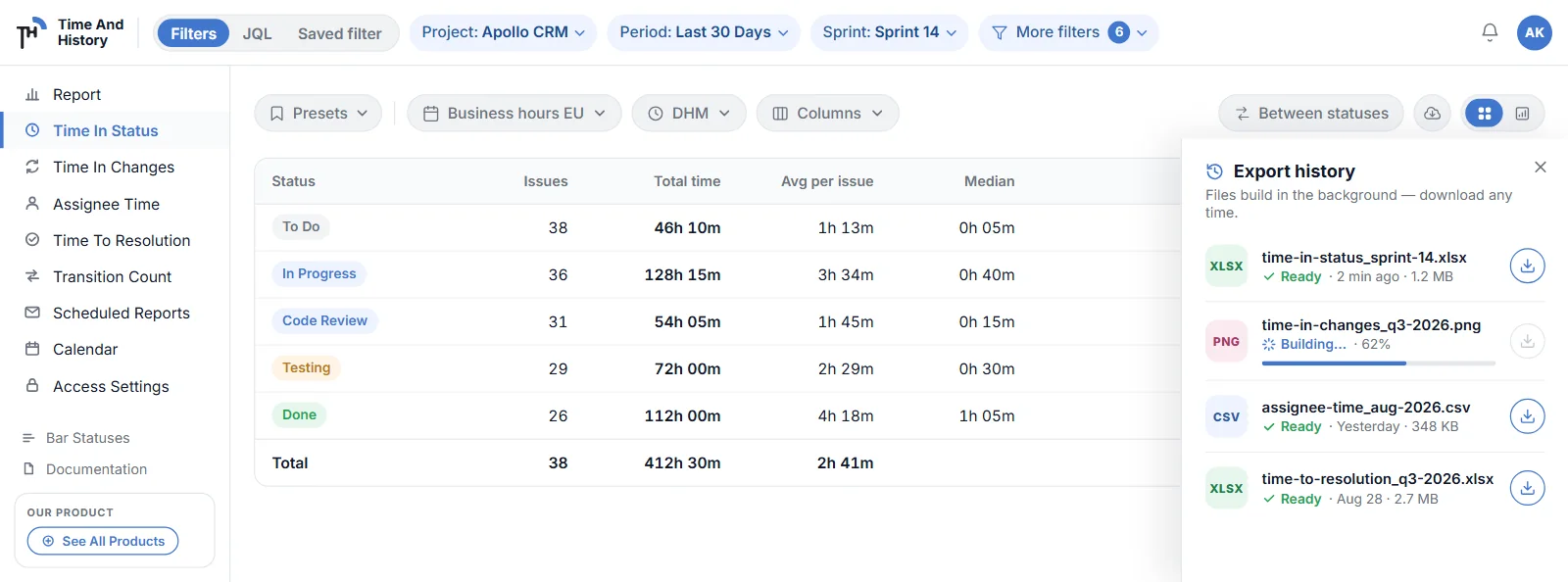
Task: Expand the Project: Apollo CRM dropdown
Action: click(x=503, y=32)
